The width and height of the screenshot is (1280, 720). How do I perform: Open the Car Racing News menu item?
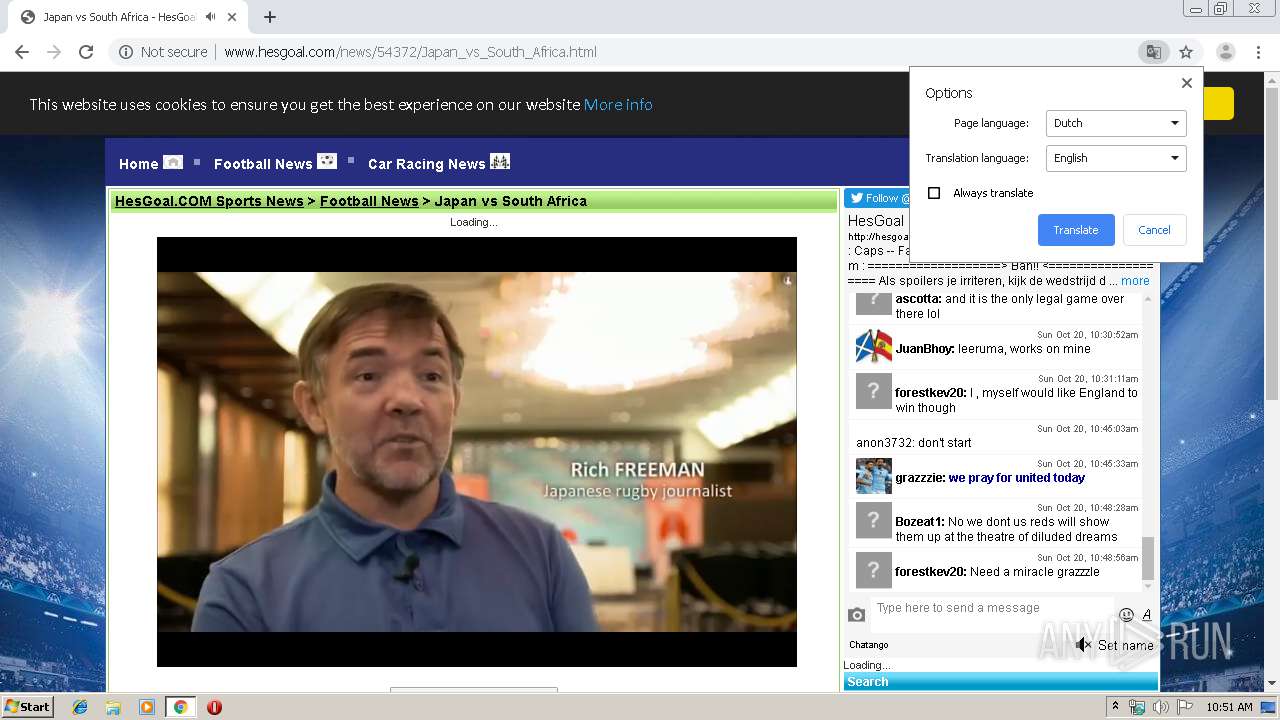pyautogui.click(x=426, y=164)
